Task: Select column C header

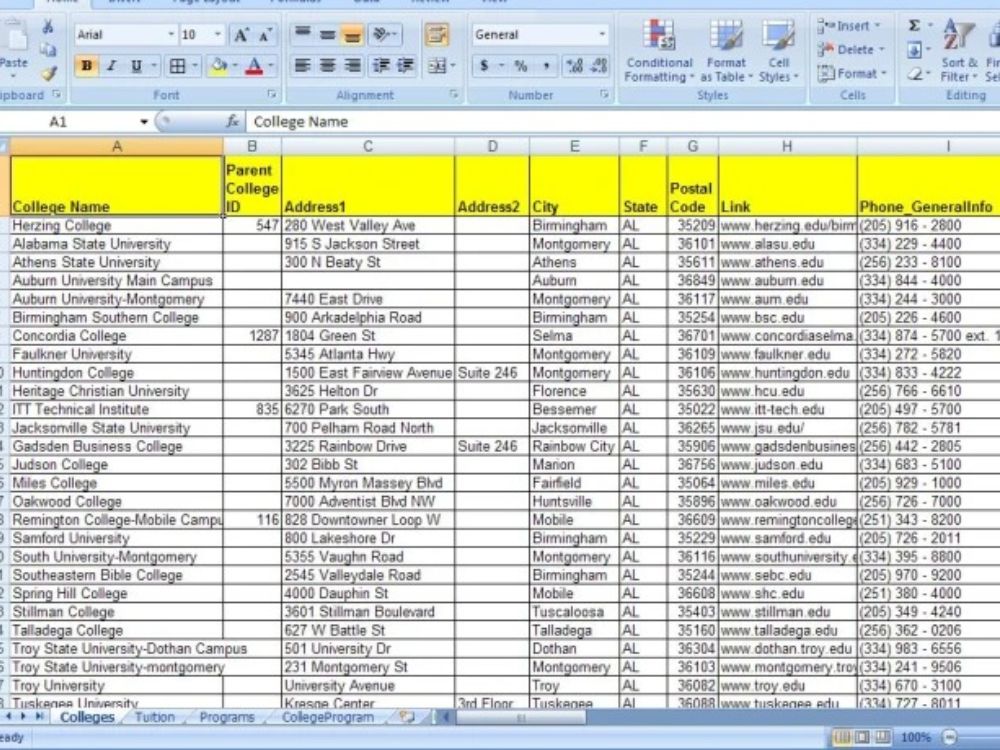Action: click(x=368, y=147)
